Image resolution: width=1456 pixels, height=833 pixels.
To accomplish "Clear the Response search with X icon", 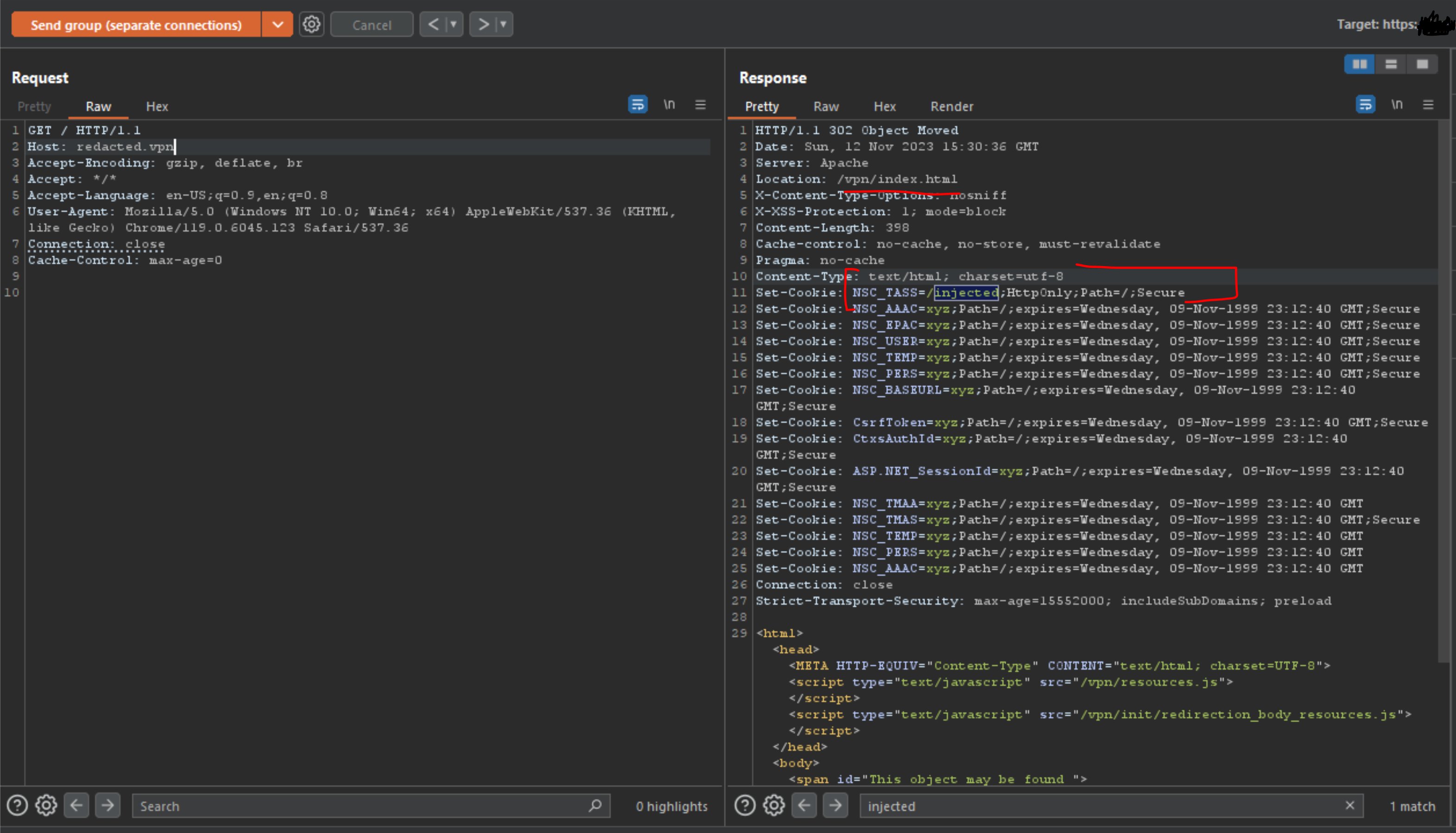I will coord(1350,806).
